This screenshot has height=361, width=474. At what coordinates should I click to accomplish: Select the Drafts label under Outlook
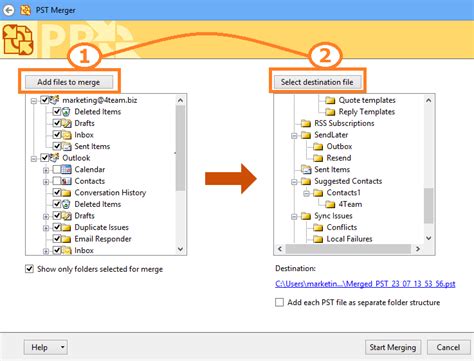pyautogui.click(x=84, y=216)
